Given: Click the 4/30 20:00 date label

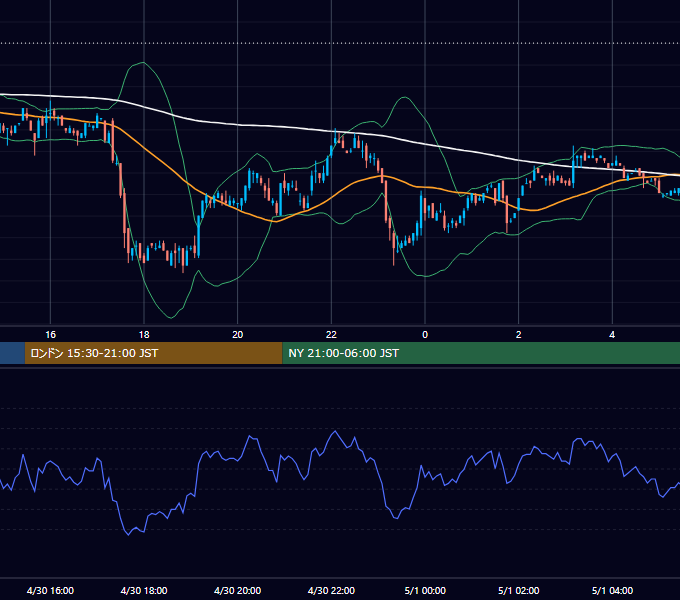Looking at the screenshot, I should [238, 590].
